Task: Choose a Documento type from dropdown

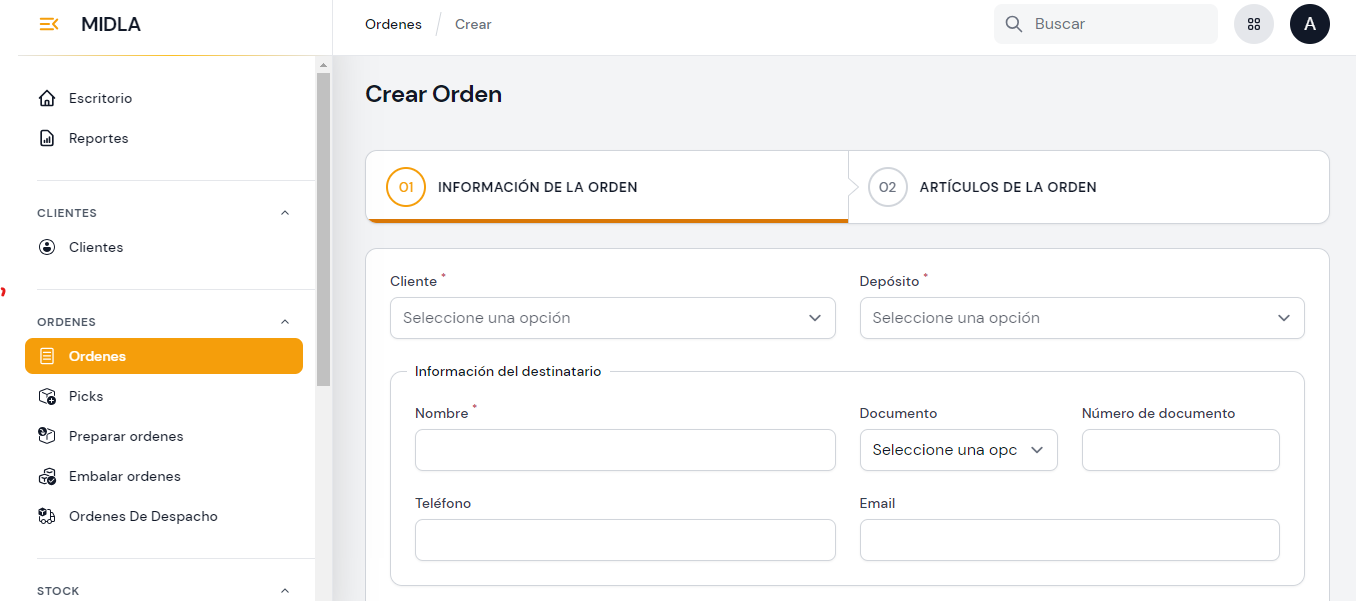Action: [958, 450]
